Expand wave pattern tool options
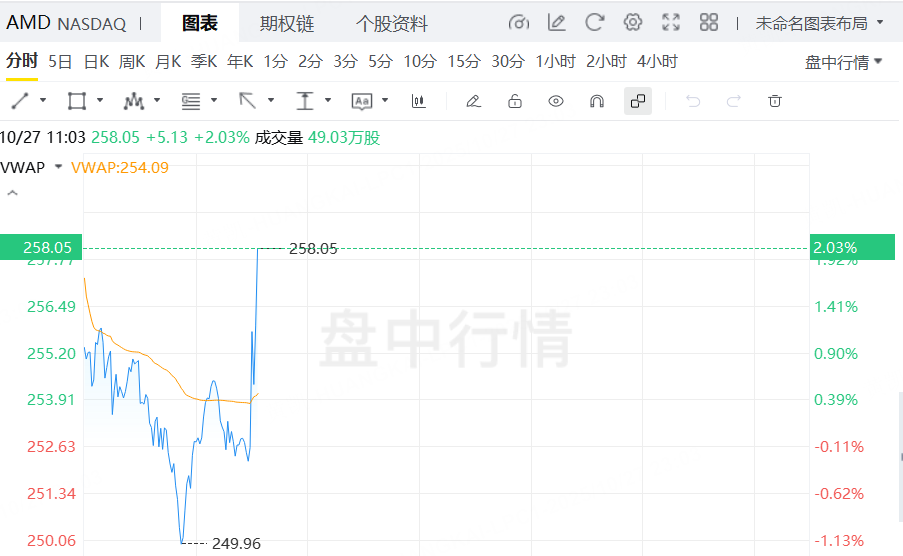903x556 pixels. pos(157,100)
